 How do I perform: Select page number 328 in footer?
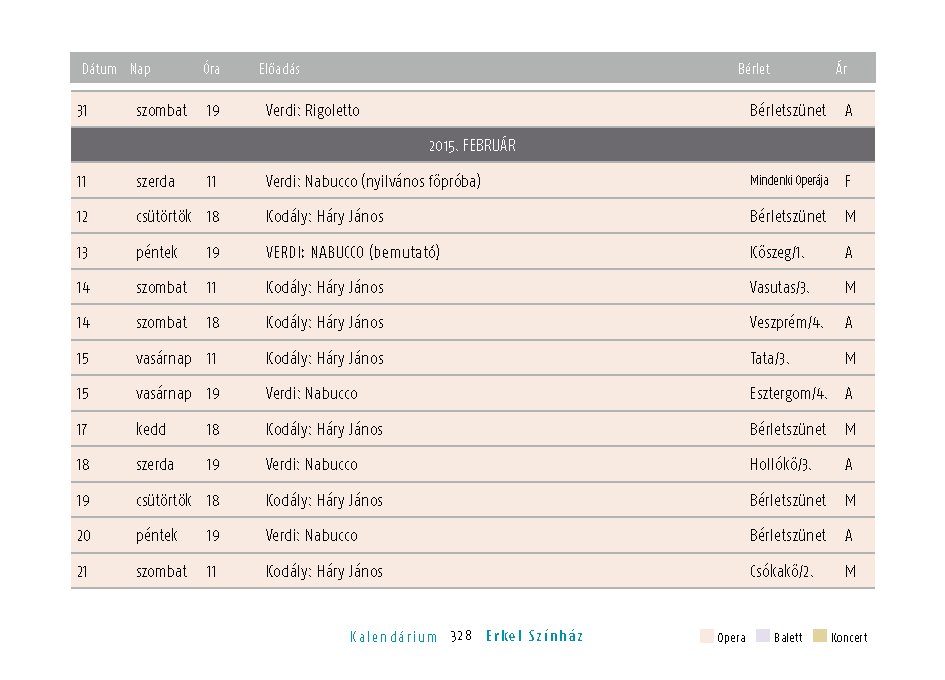point(461,636)
